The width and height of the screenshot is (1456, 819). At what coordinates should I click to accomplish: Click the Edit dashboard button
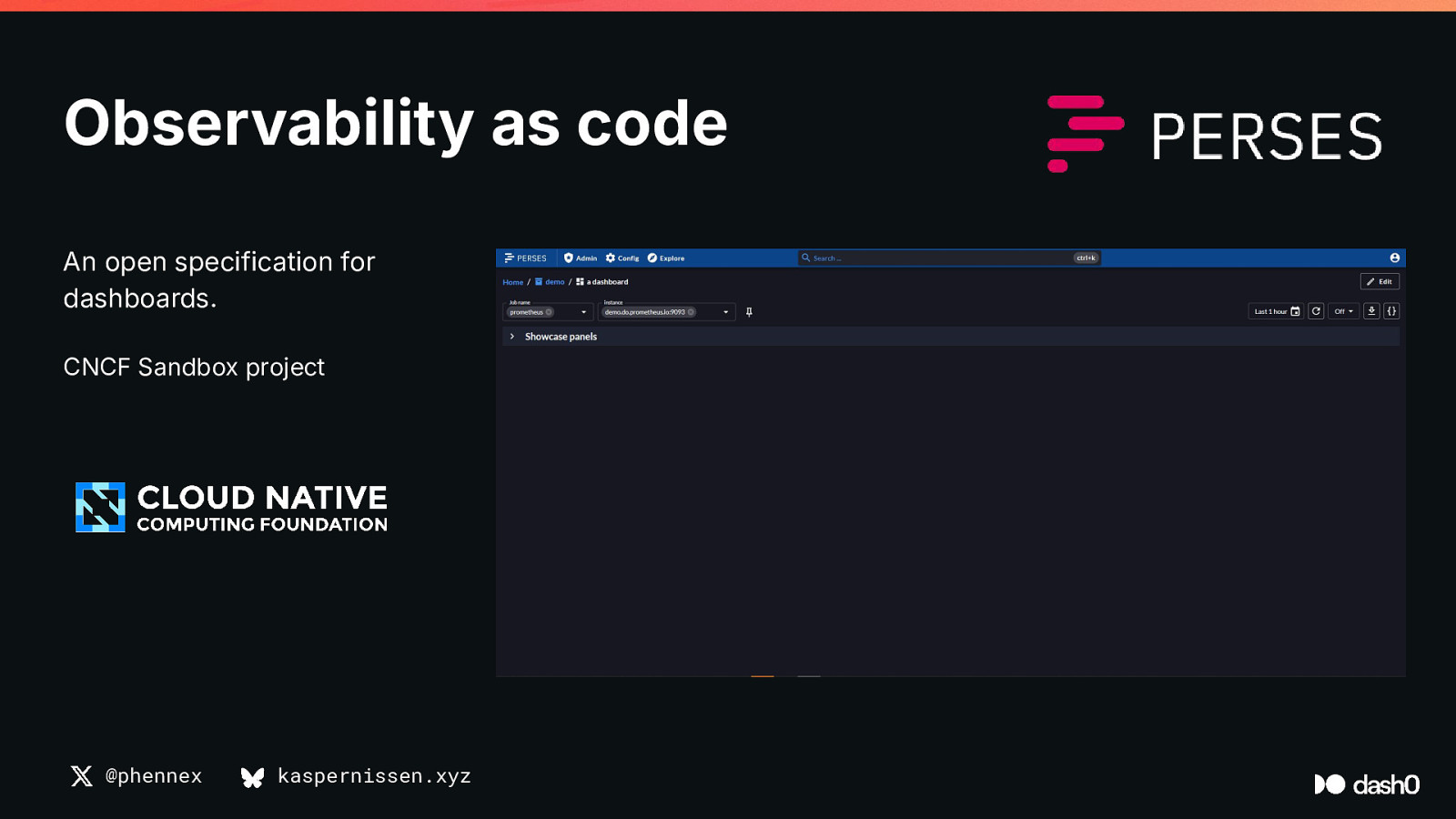pyautogui.click(x=1379, y=282)
